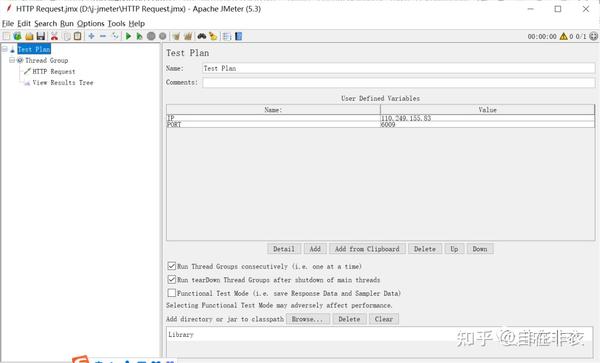Select the Test Plan tree item
The width and height of the screenshot is (600, 363).
tap(34, 49)
